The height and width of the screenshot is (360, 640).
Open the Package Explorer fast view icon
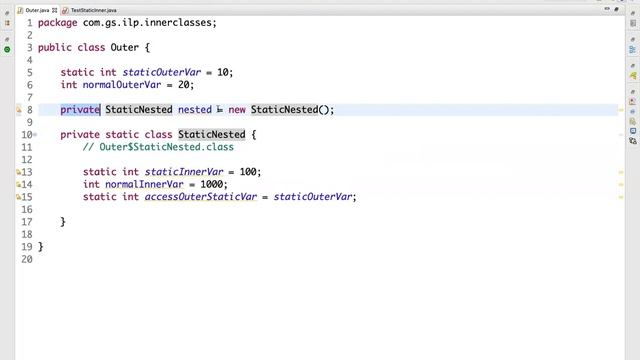pos(7,23)
